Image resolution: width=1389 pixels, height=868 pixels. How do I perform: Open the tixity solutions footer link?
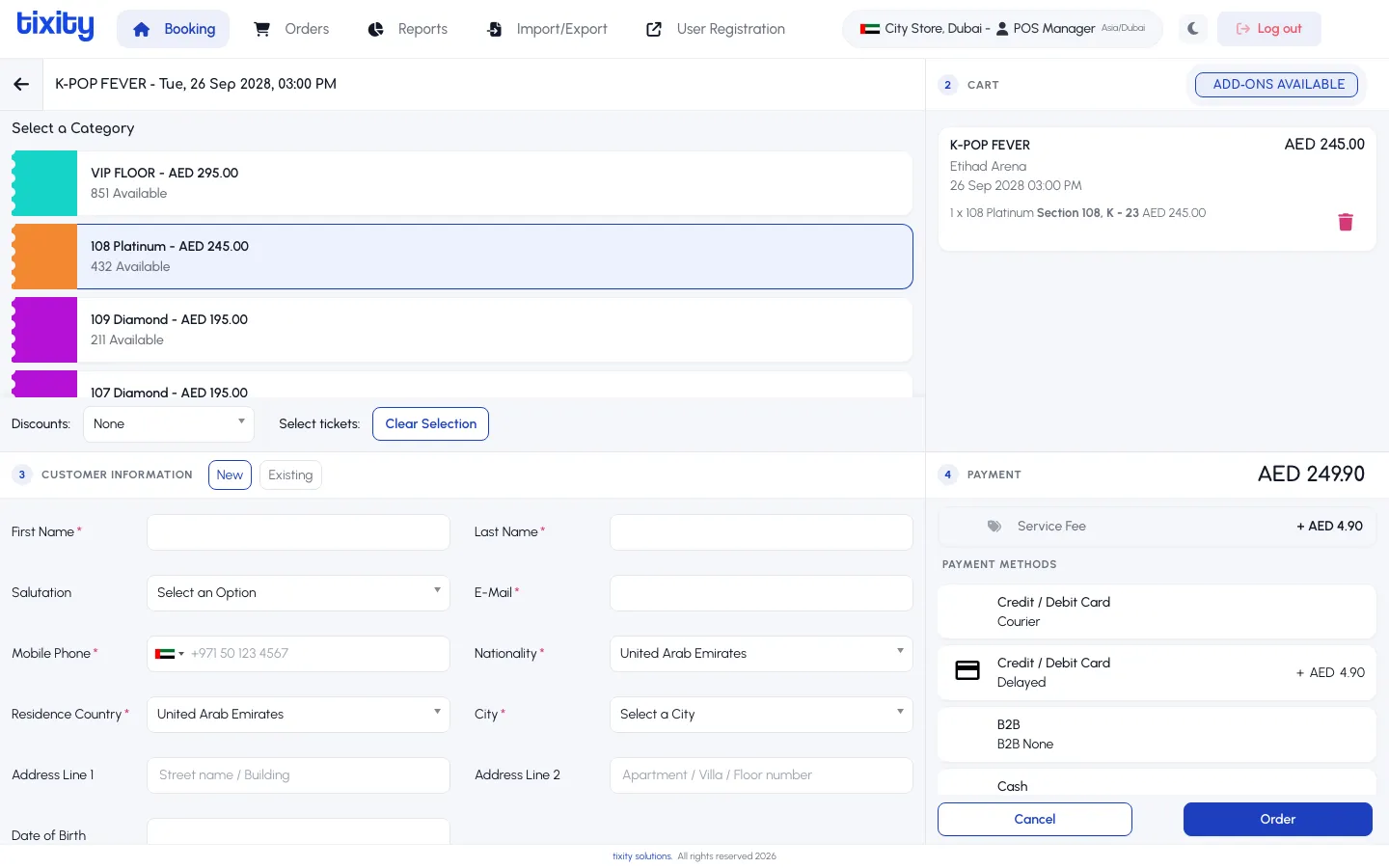click(641, 856)
